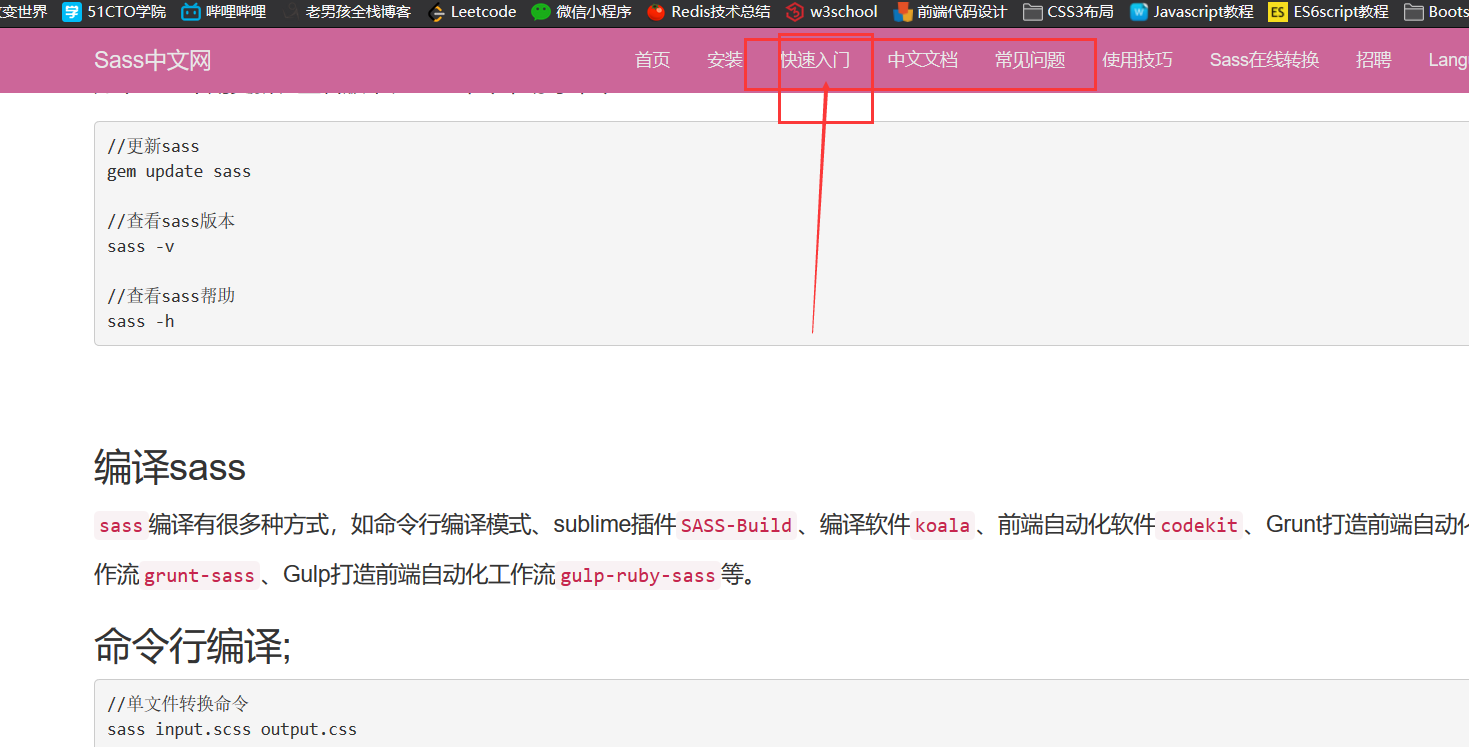Open the 首页 nav item

point(652,60)
